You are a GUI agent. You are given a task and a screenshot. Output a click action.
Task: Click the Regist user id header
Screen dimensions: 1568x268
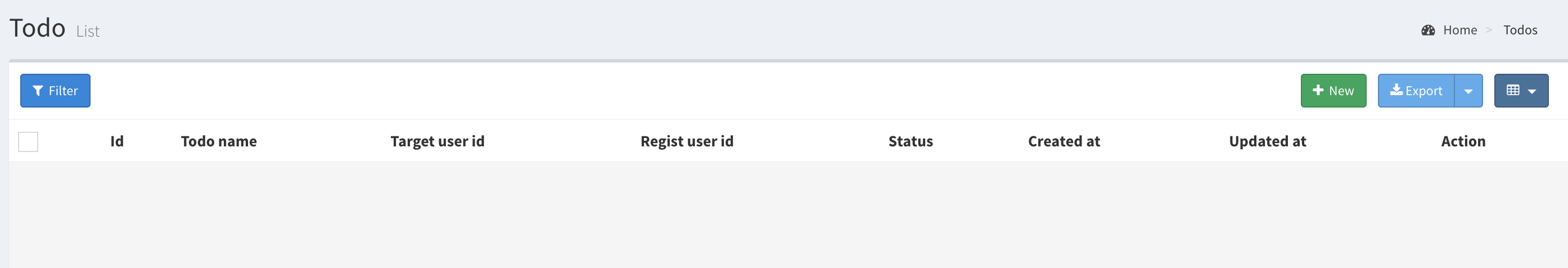(687, 141)
